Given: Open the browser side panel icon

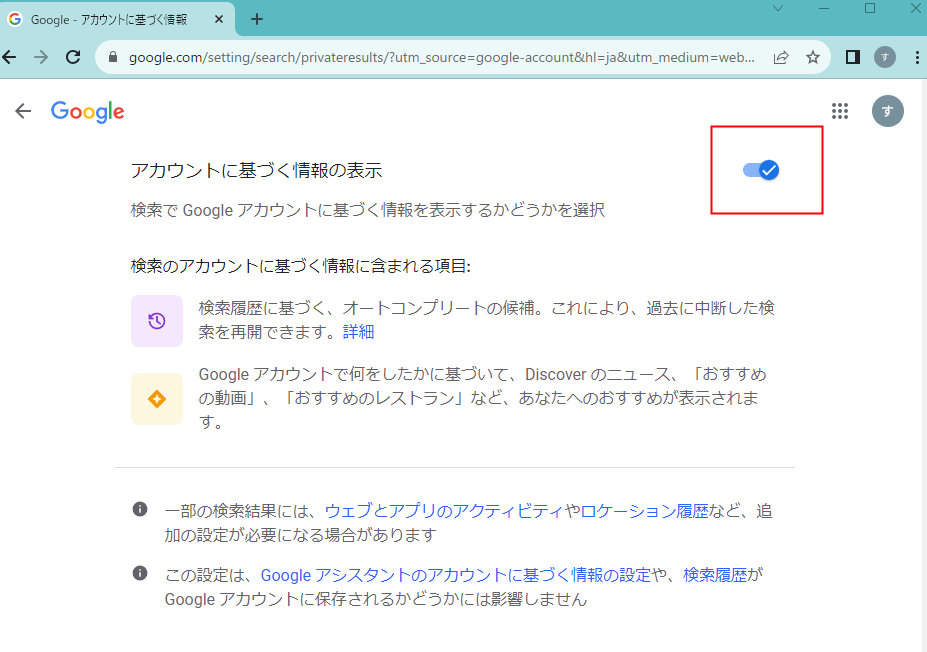Looking at the screenshot, I should [852, 57].
